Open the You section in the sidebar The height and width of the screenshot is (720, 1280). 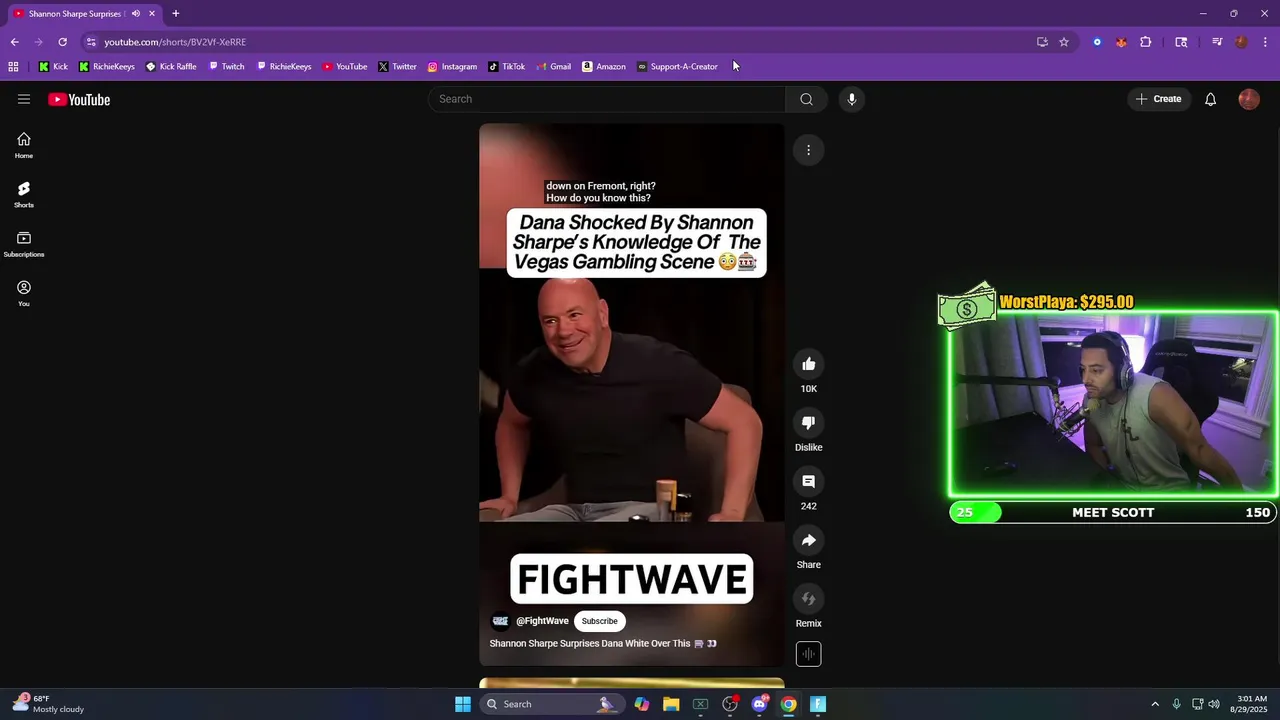point(24,293)
